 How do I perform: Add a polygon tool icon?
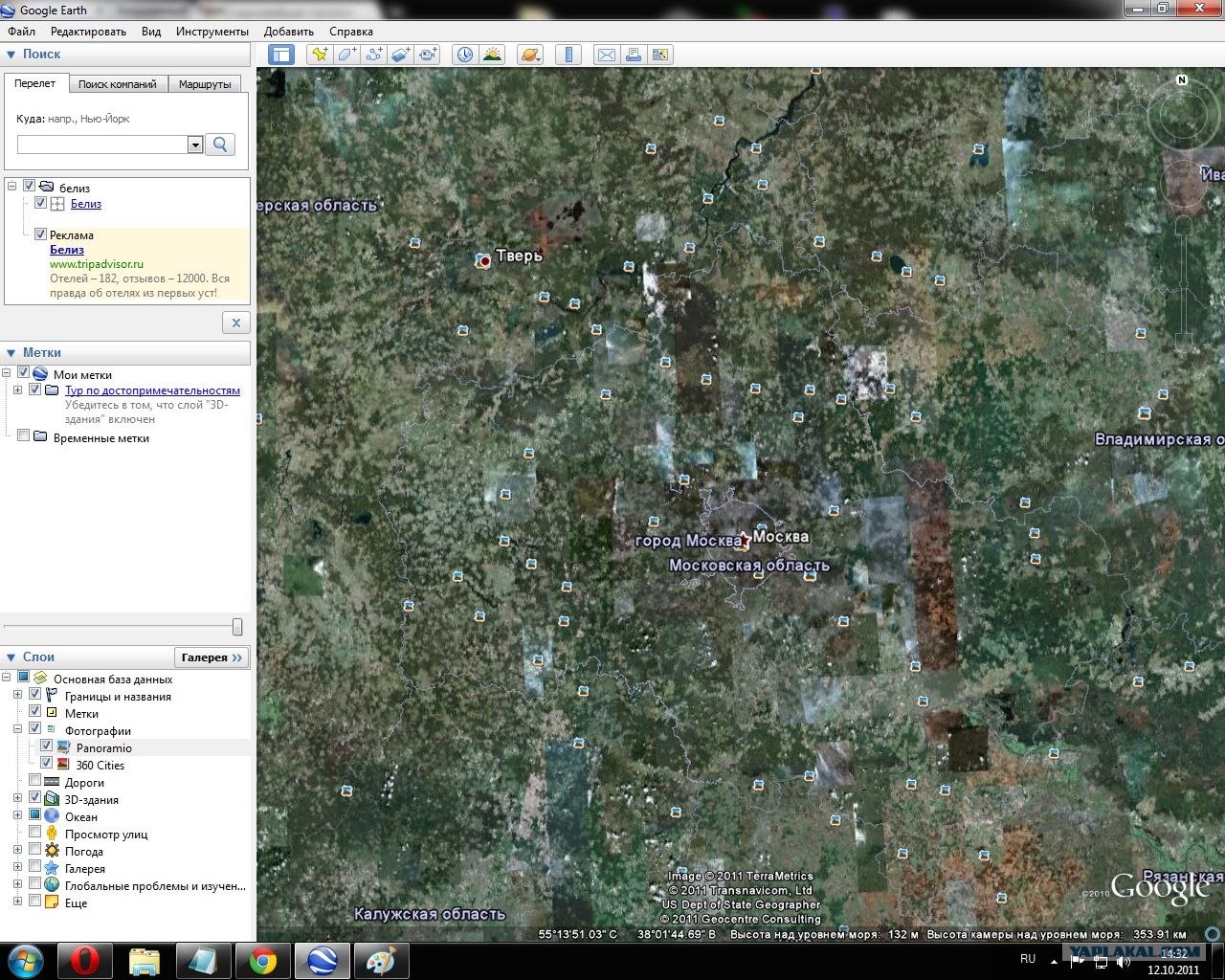coord(346,55)
